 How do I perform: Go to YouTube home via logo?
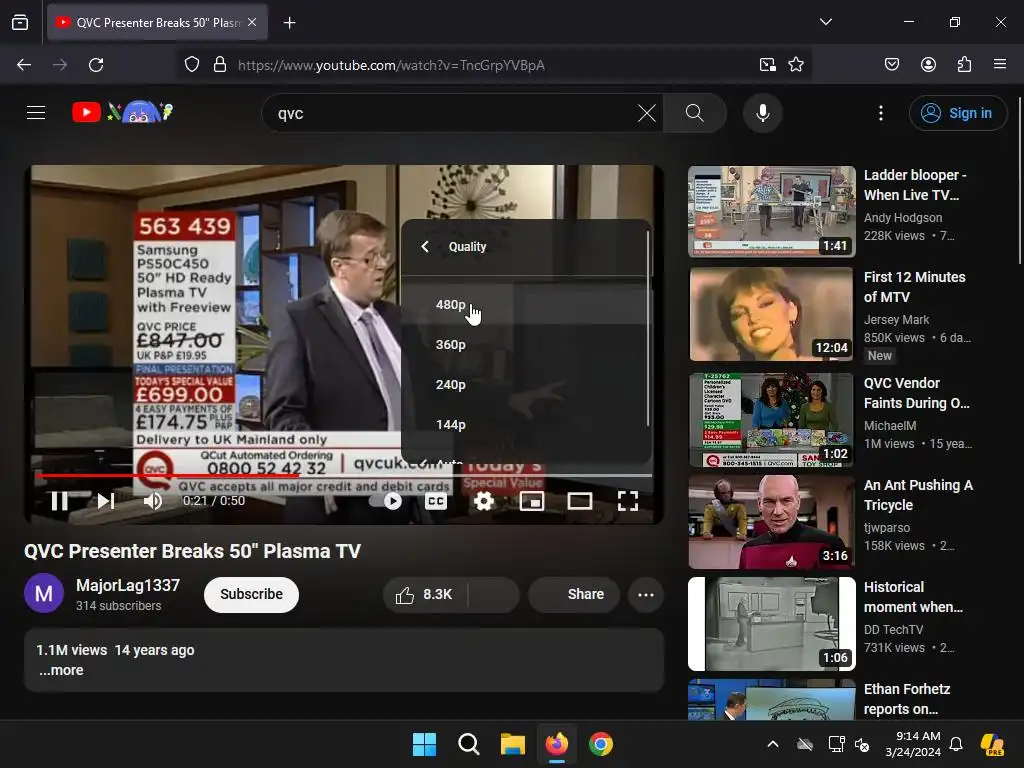(x=122, y=112)
